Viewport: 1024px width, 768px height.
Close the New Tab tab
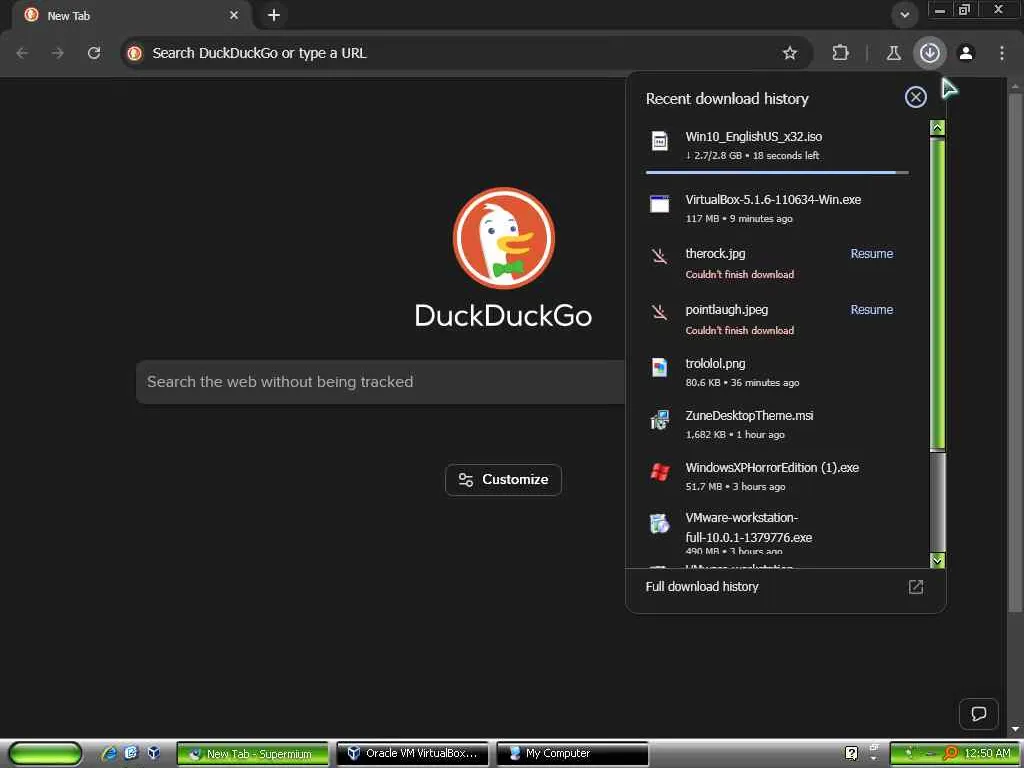tap(234, 15)
